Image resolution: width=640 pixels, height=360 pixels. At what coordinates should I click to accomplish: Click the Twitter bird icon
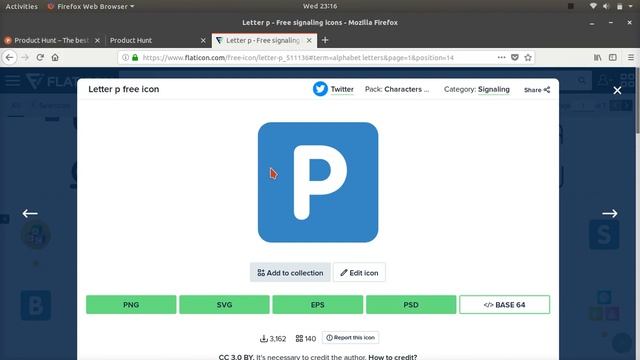(320, 89)
